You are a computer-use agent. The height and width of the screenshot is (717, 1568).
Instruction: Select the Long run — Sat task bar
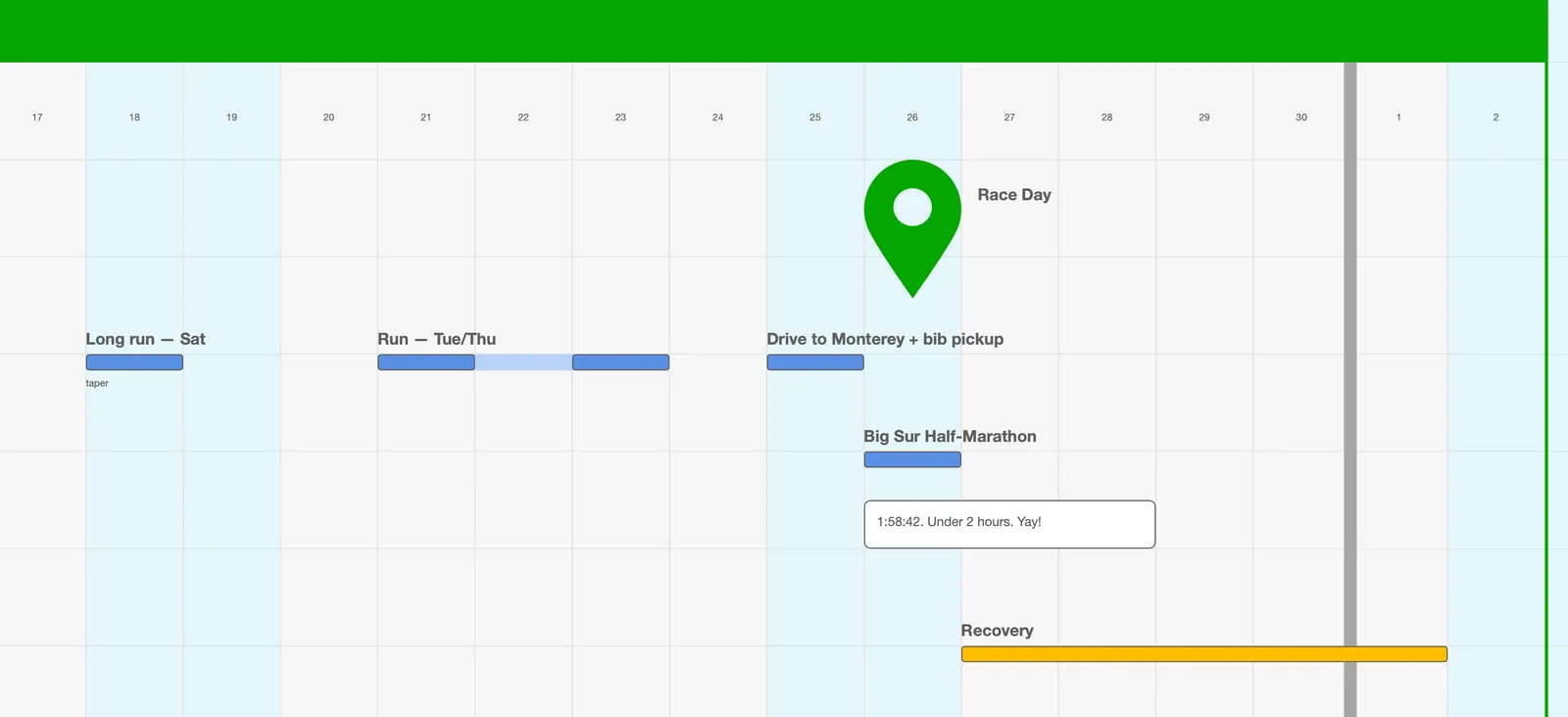click(x=134, y=362)
